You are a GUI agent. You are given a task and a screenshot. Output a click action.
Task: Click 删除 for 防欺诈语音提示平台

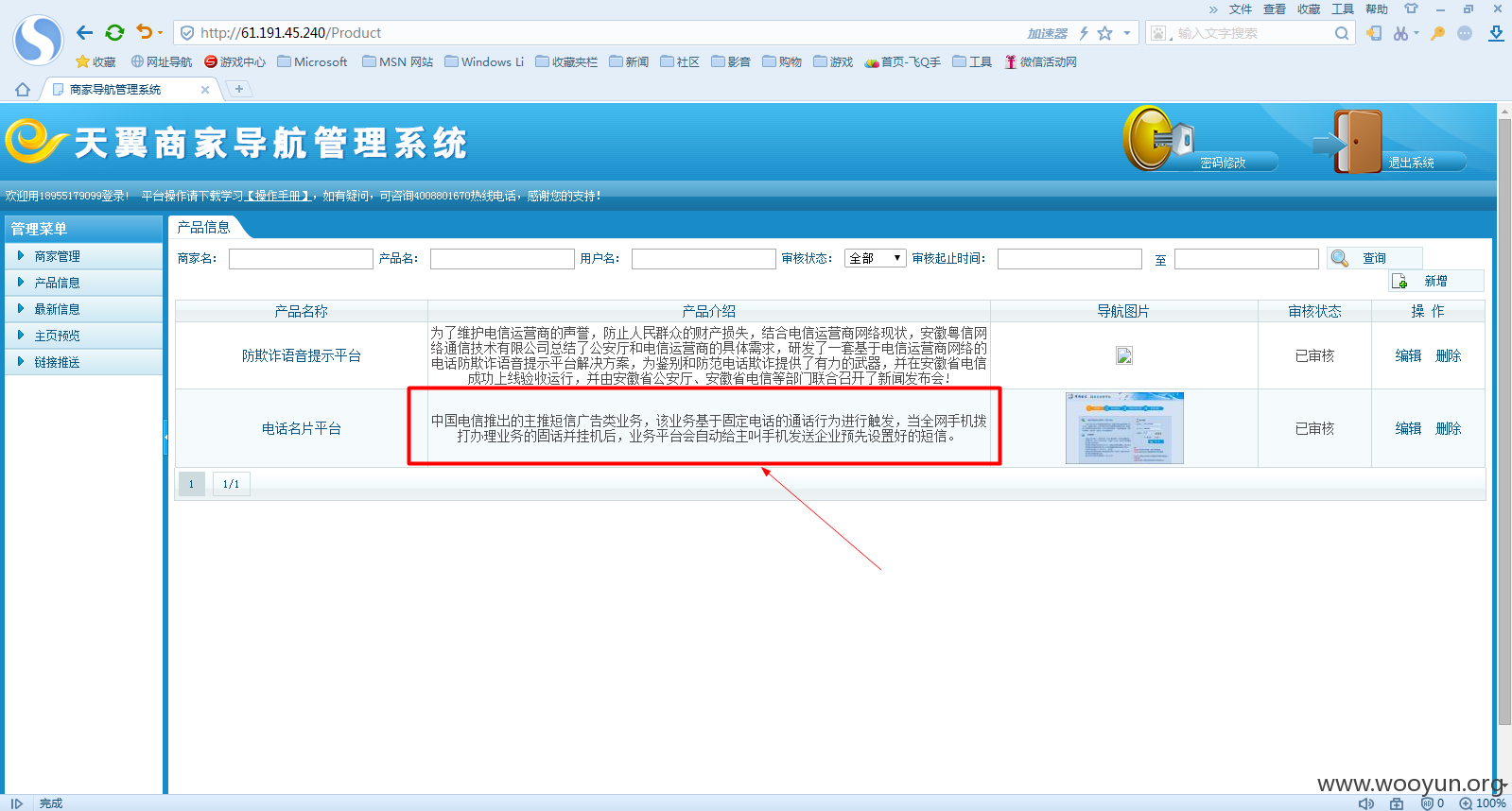(x=1448, y=355)
